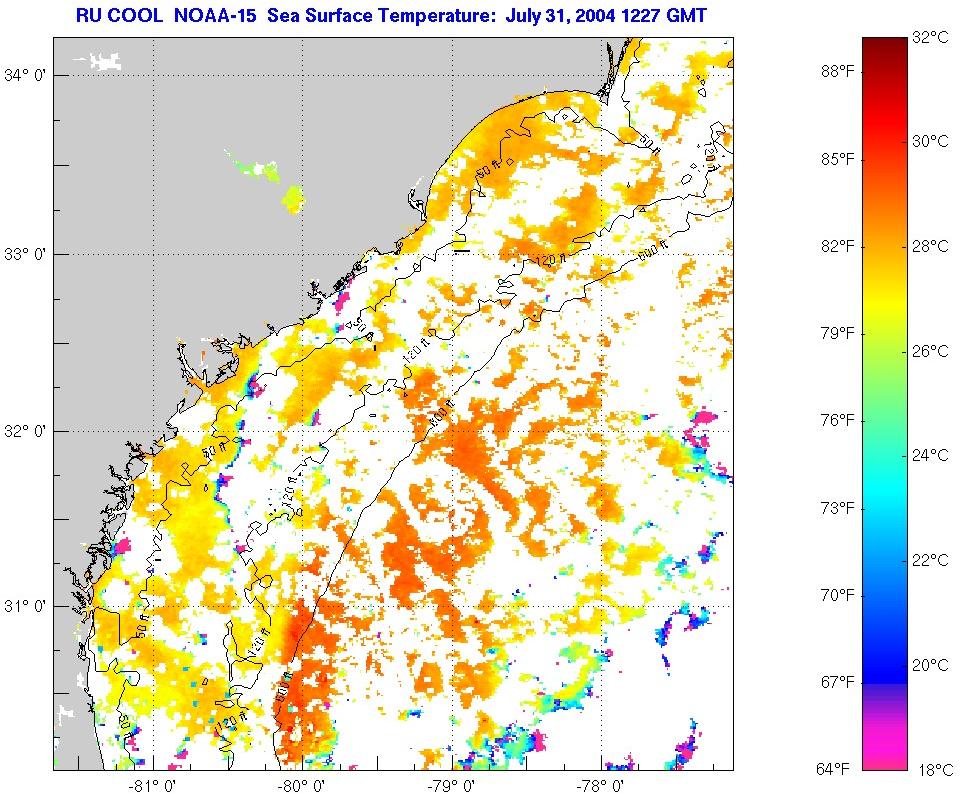This screenshot has width=960, height=793.
Task: Click the 18°C label on color scale
Action: (935, 770)
